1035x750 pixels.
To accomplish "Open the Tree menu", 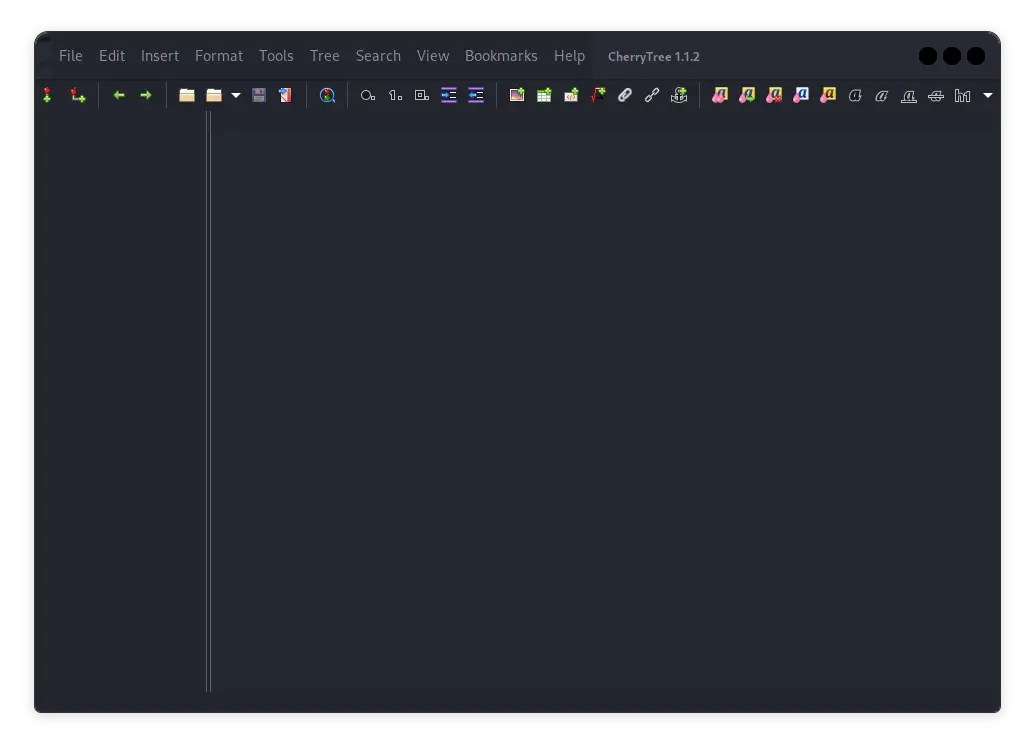I will tap(324, 56).
